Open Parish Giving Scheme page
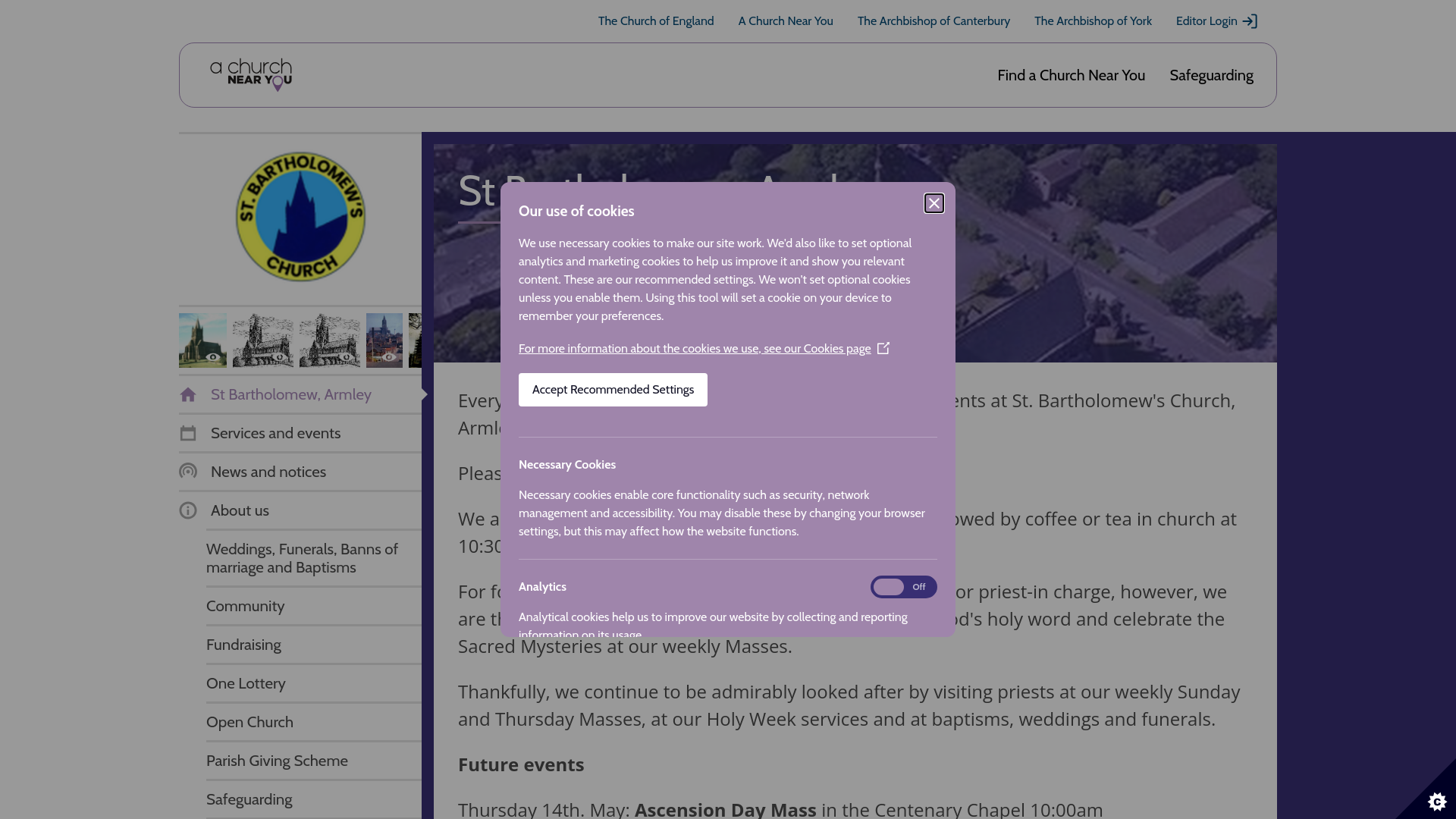 [314, 761]
